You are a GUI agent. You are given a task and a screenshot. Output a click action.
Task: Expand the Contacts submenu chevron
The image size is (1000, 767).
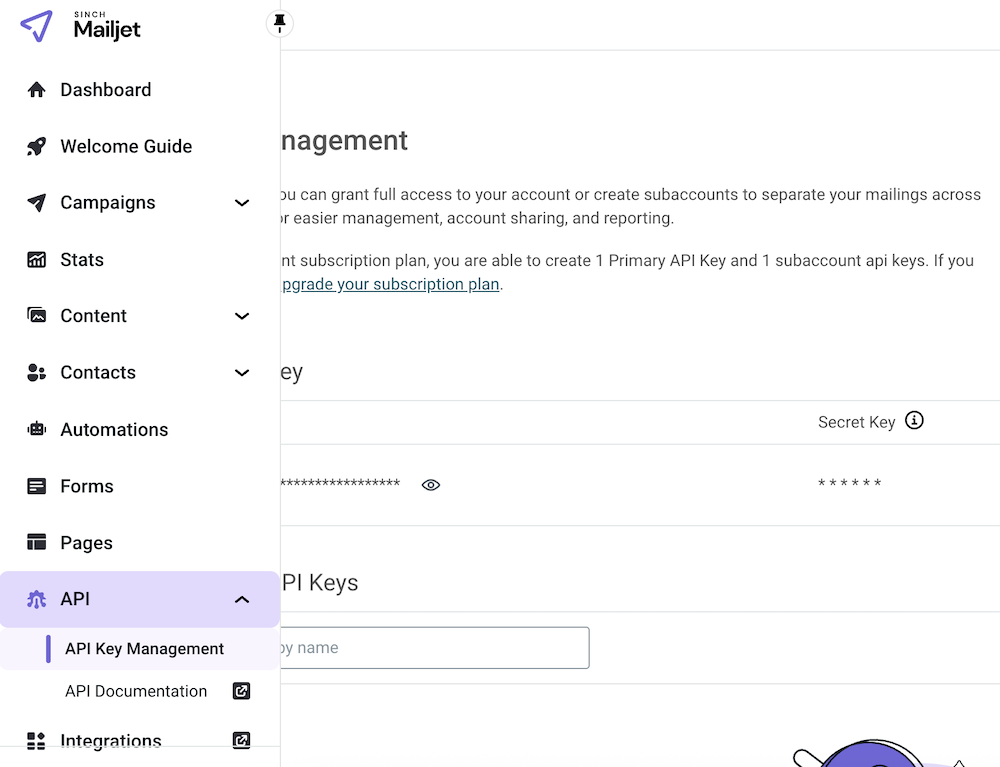(241, 373)
